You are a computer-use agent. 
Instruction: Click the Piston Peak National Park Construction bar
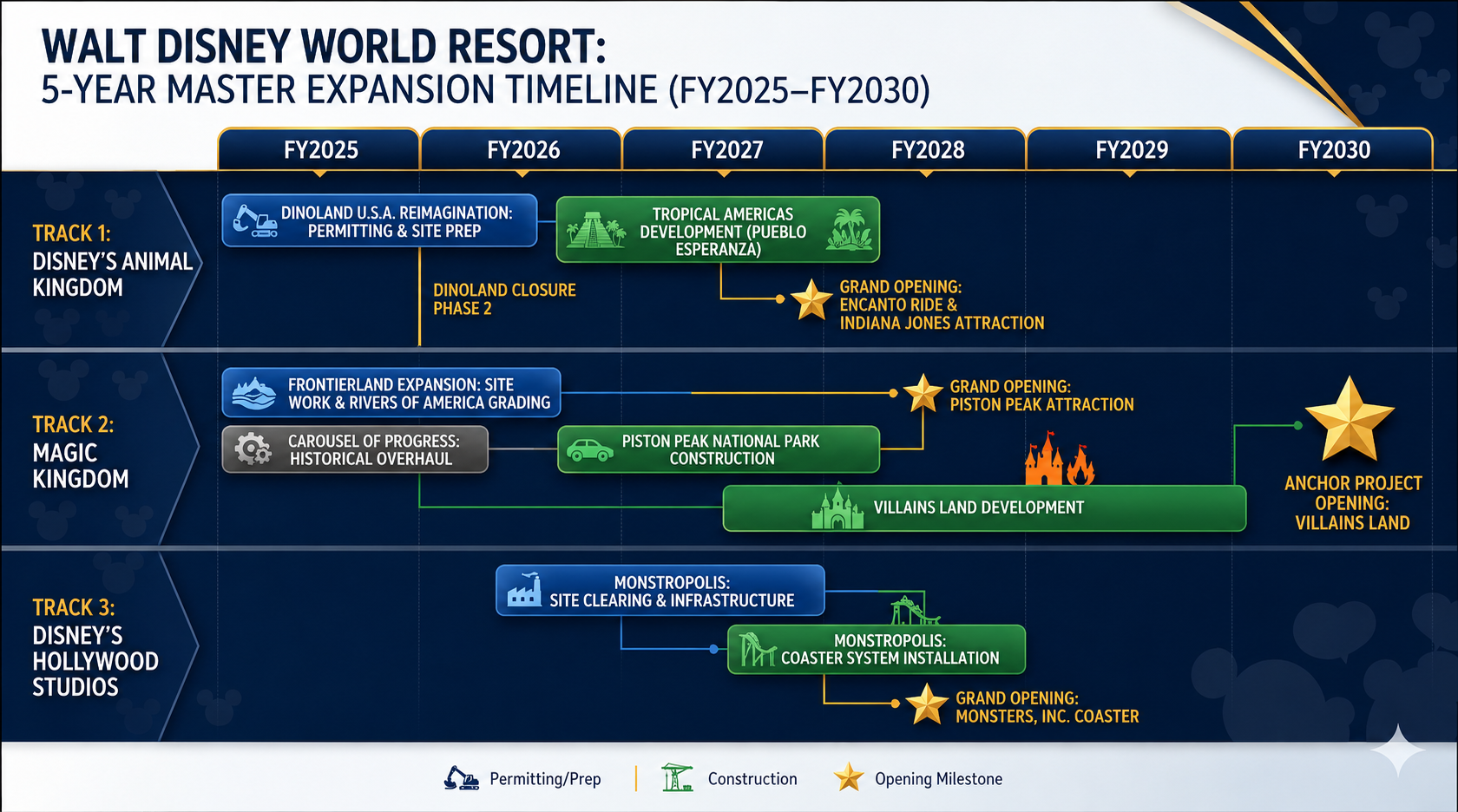(x=719, y=449)
